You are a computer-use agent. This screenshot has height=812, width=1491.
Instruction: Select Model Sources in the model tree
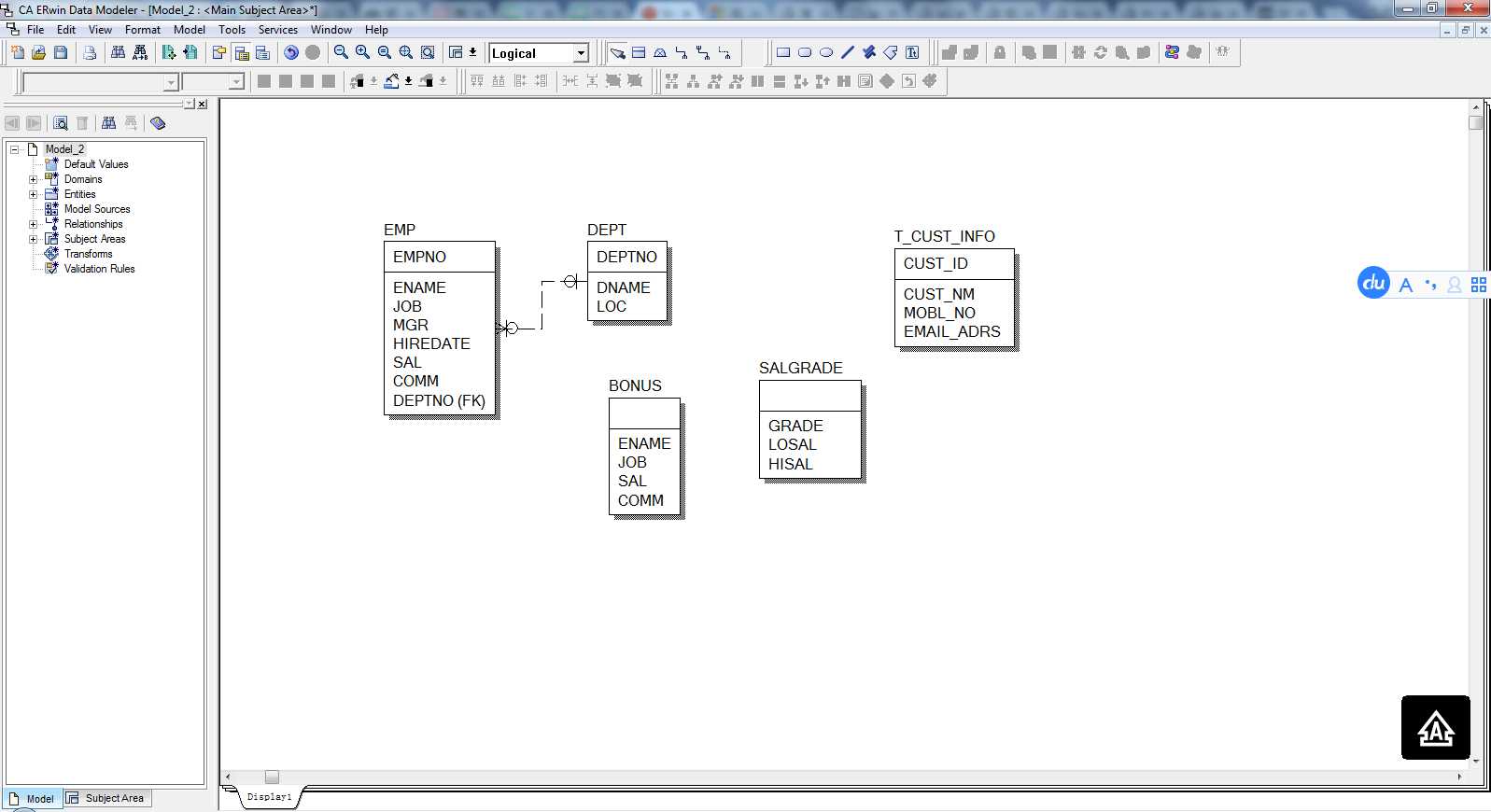tap(97, 209)
